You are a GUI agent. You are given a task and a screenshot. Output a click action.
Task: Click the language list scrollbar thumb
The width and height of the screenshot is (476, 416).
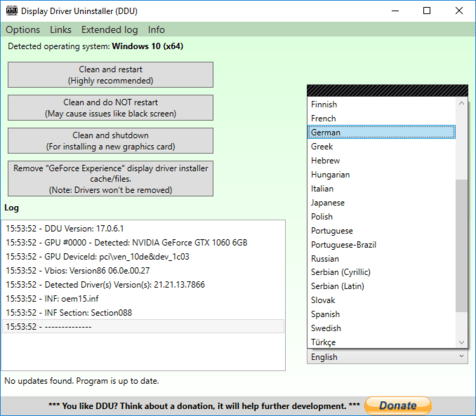pos(461,246)
